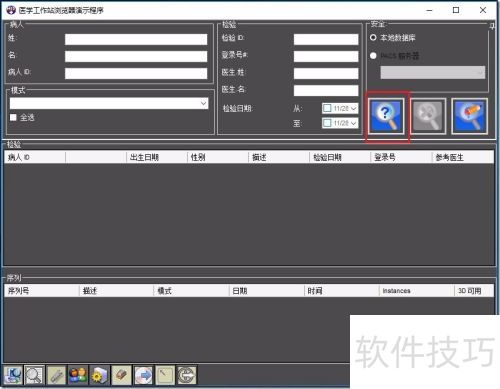Open the 至 end date dropdown
Image resolution: width=500 pixels, height=389 pixels.
click(x=353, y=123)
